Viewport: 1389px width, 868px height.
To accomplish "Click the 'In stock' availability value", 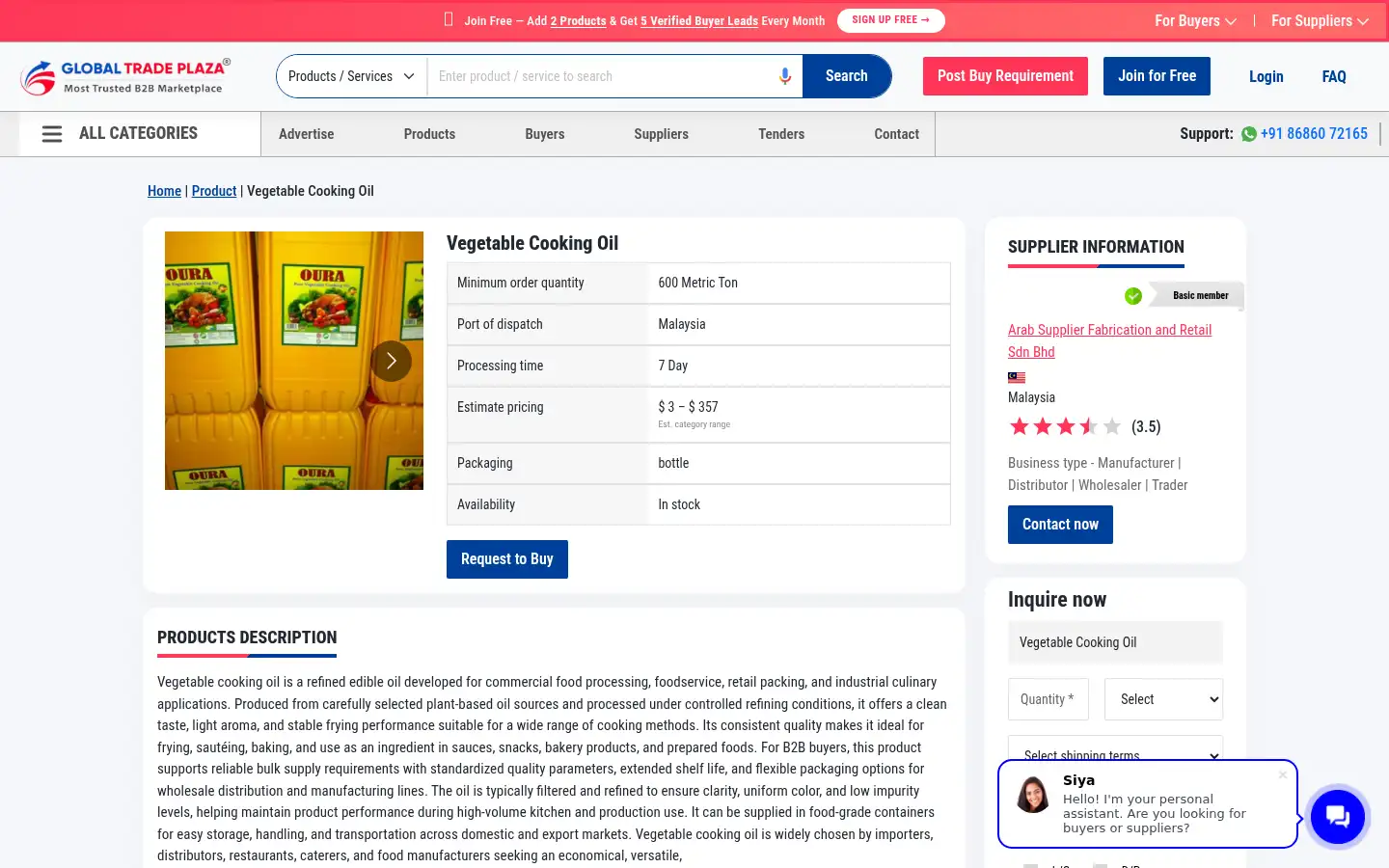I will [679, 504].
